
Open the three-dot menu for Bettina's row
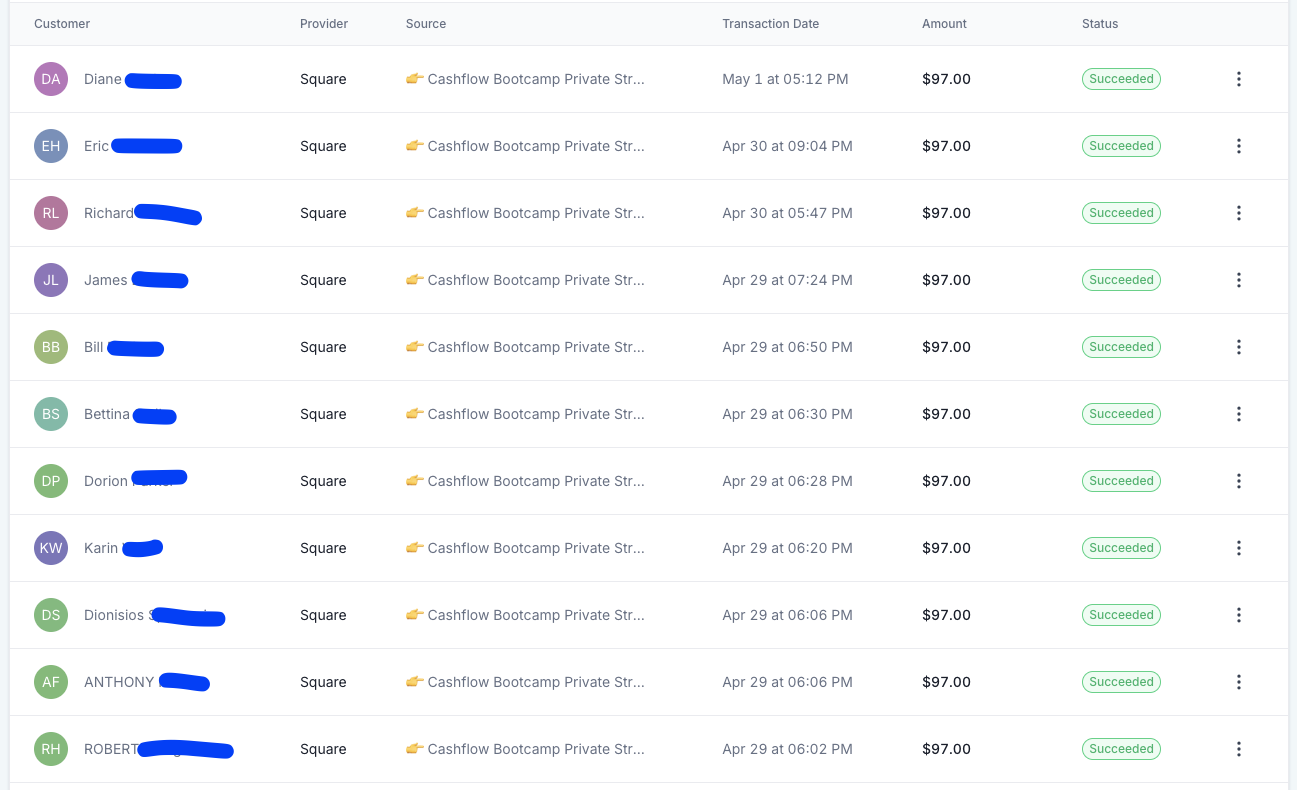tap(1239, 414)
